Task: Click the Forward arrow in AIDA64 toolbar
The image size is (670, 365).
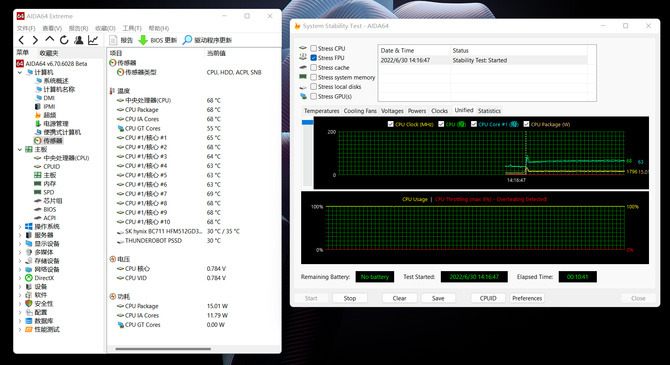Action: 35,40
